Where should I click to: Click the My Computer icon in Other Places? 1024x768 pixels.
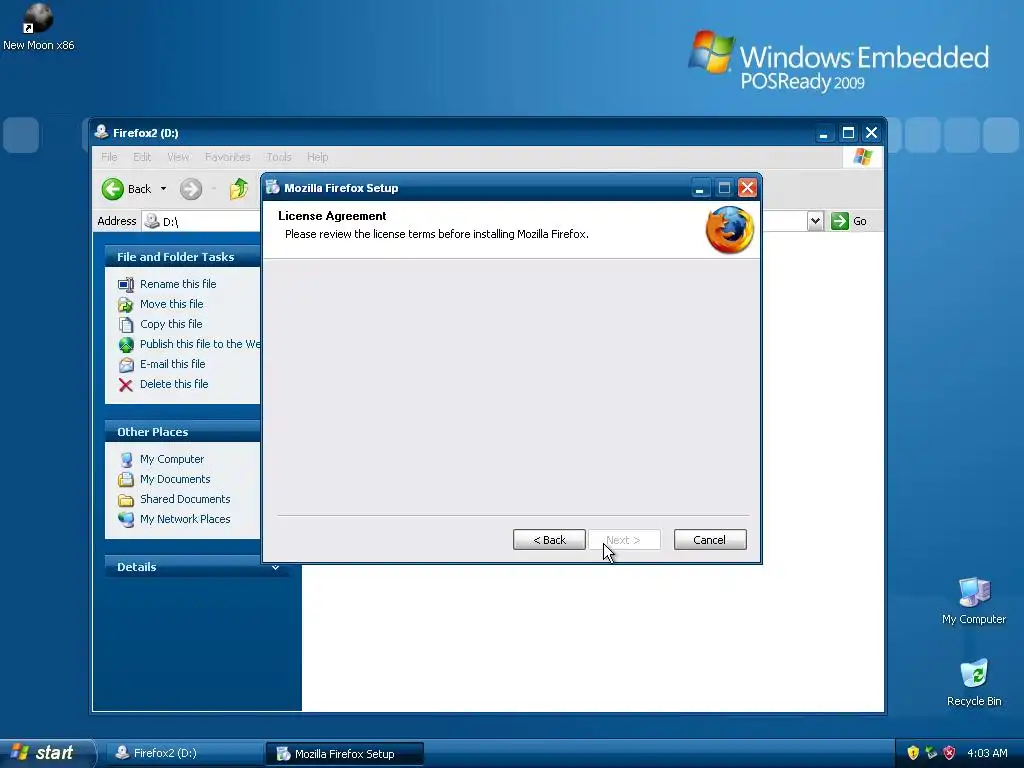126,460
